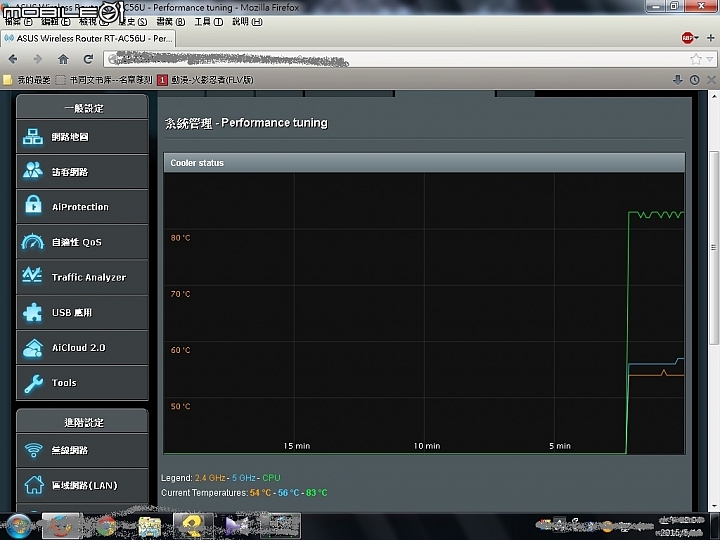Click the 進階設定 section header
Screen dimensions: 720x540
(84, 422)
